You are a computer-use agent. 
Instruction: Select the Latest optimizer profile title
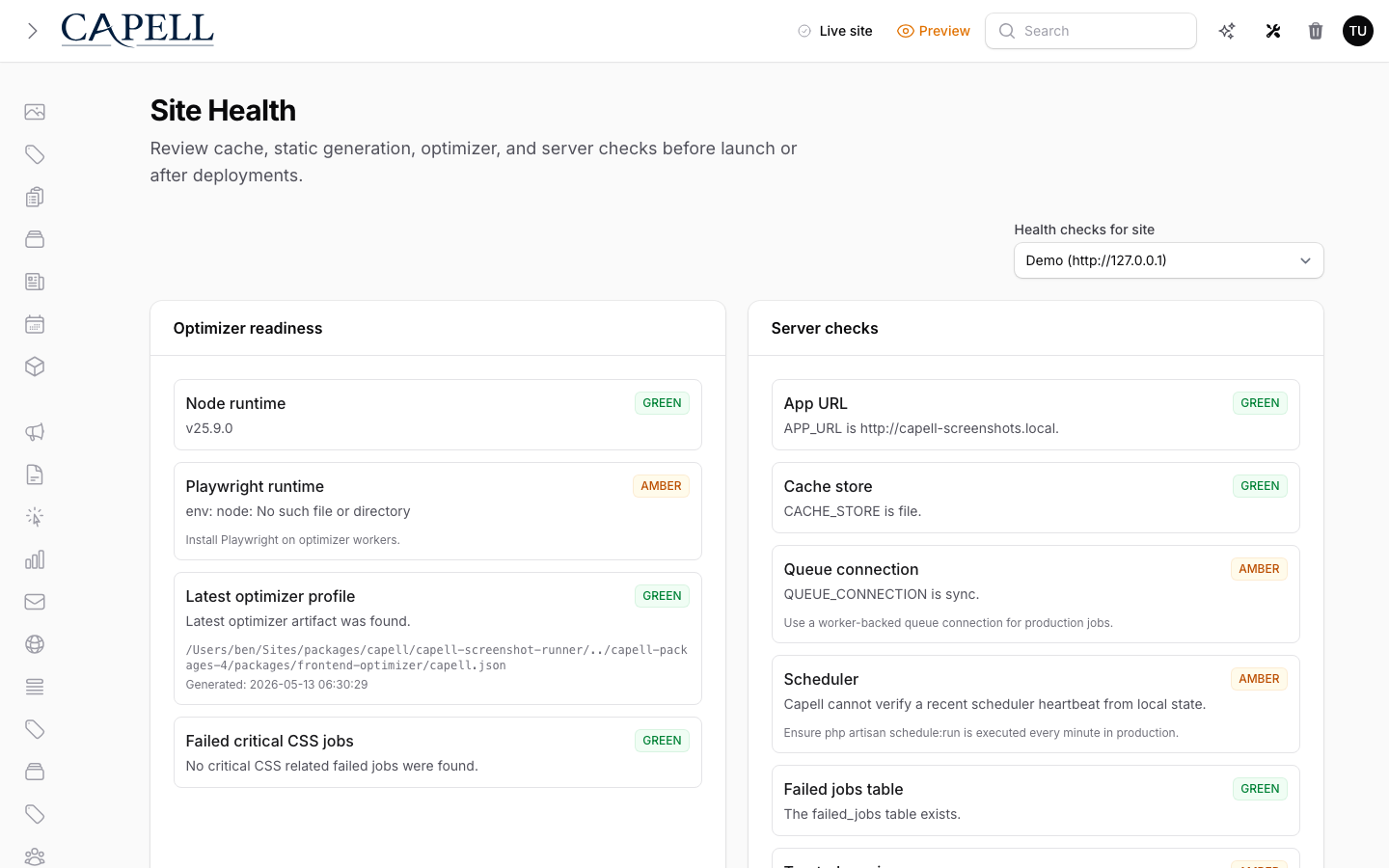270,596
